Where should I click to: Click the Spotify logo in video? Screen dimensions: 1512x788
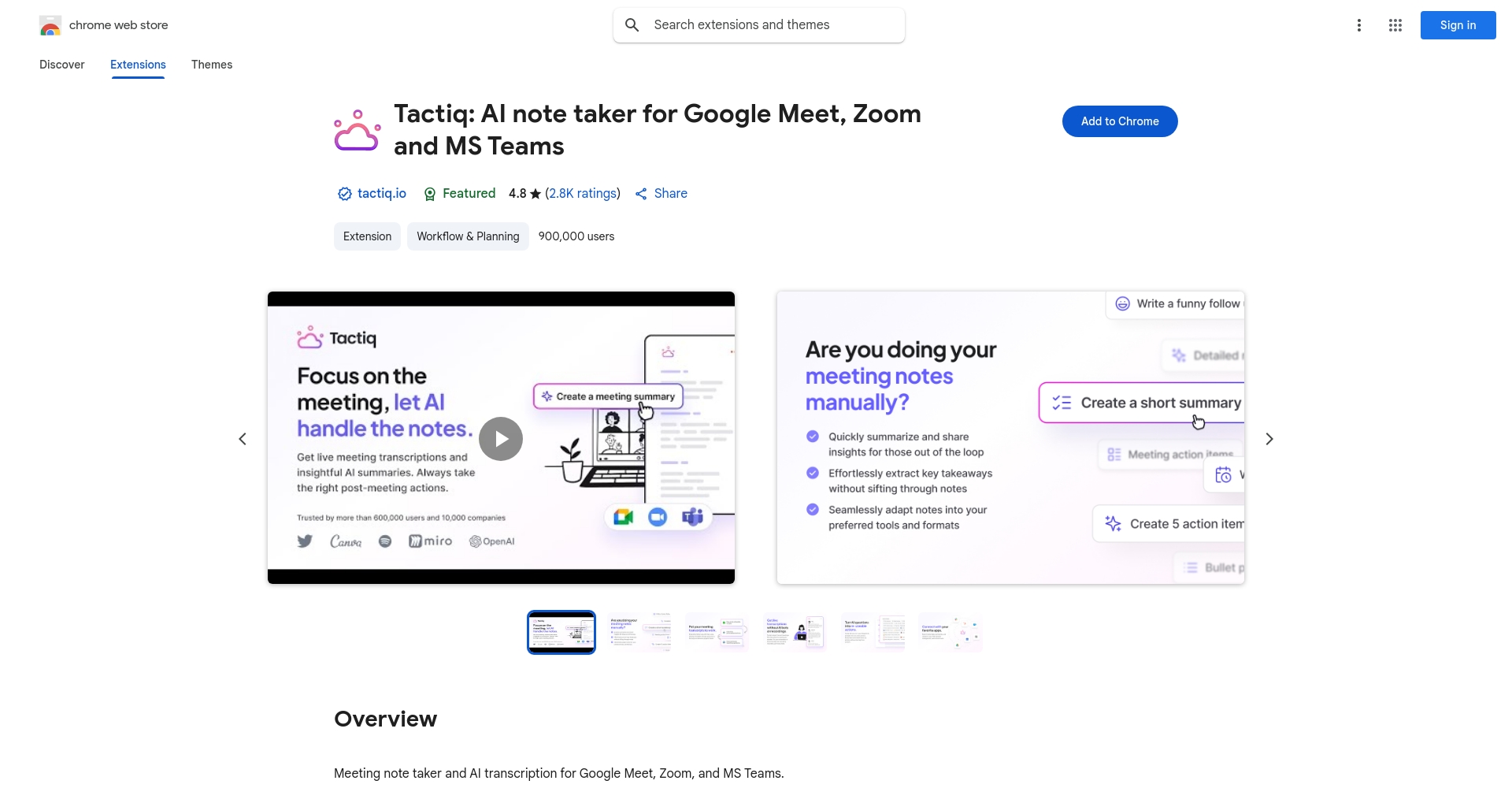tap(385, 541)
